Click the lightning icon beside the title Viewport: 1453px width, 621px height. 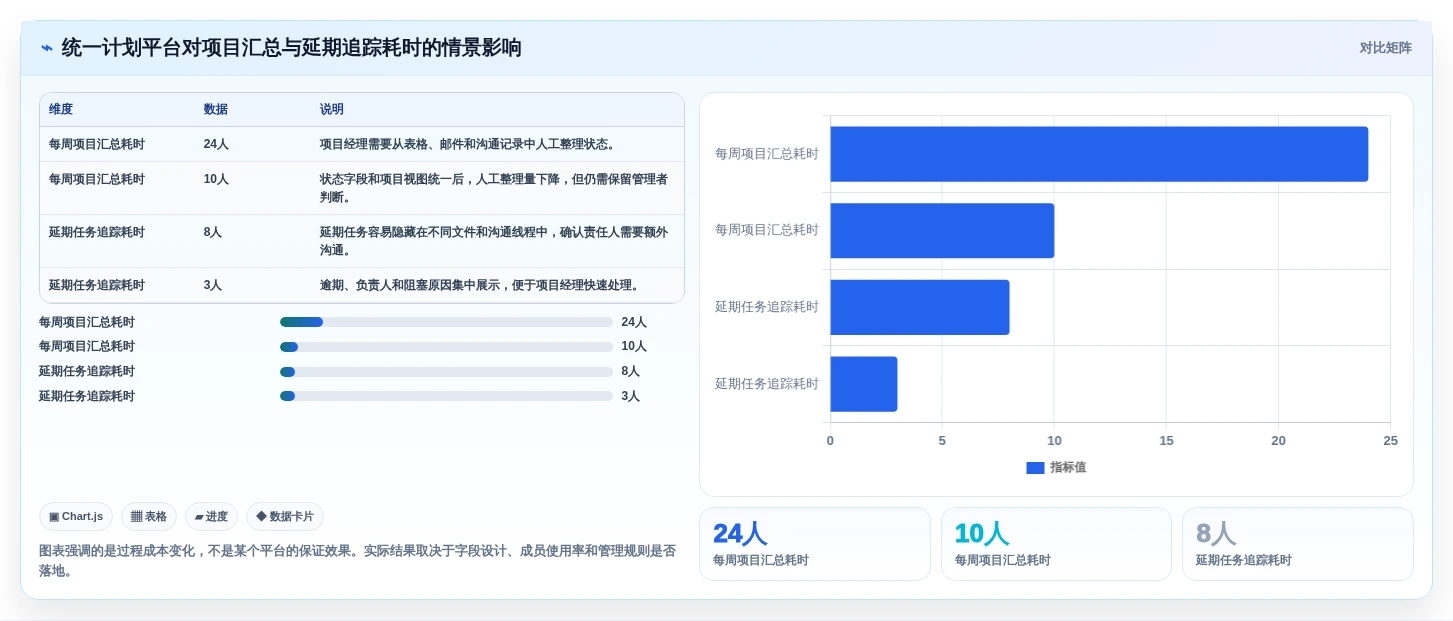click(x=46, y=48)
